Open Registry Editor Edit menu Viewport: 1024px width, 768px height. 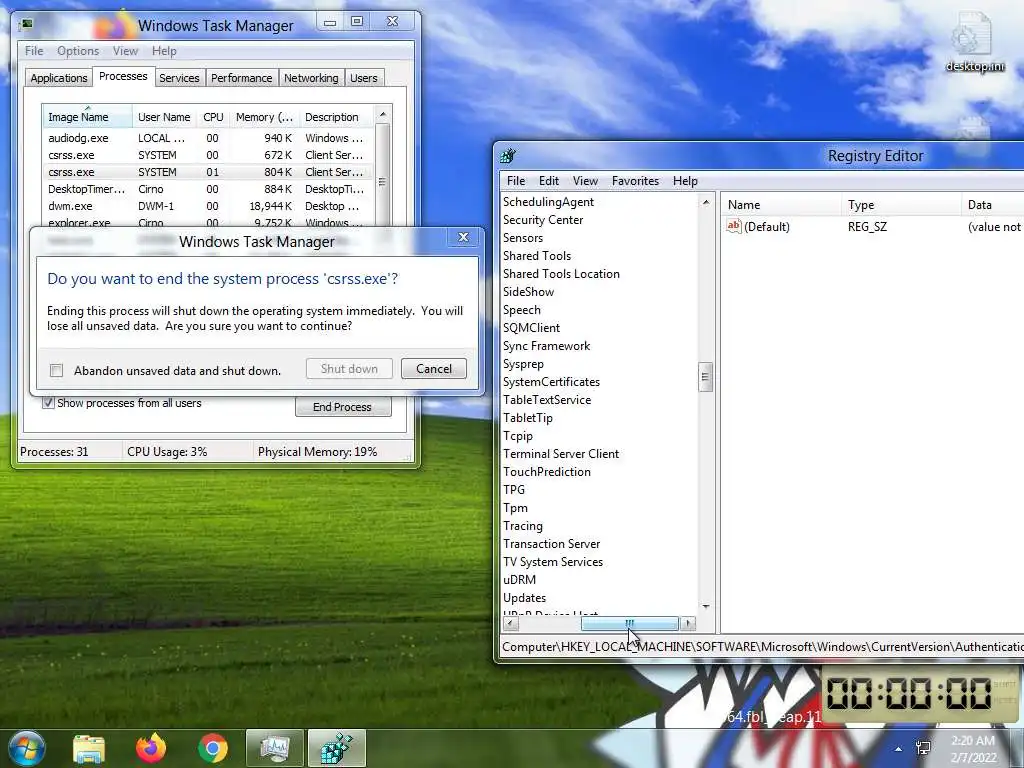[549, 181]
